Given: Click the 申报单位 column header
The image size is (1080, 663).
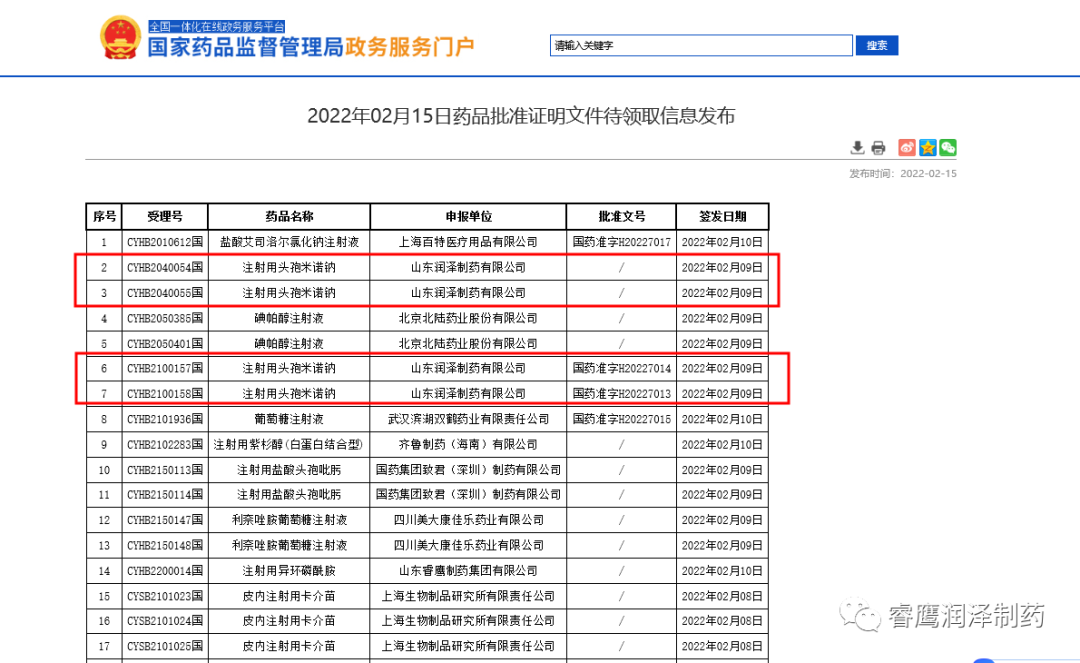Looking at the screenshot, I should coord(468,217).
